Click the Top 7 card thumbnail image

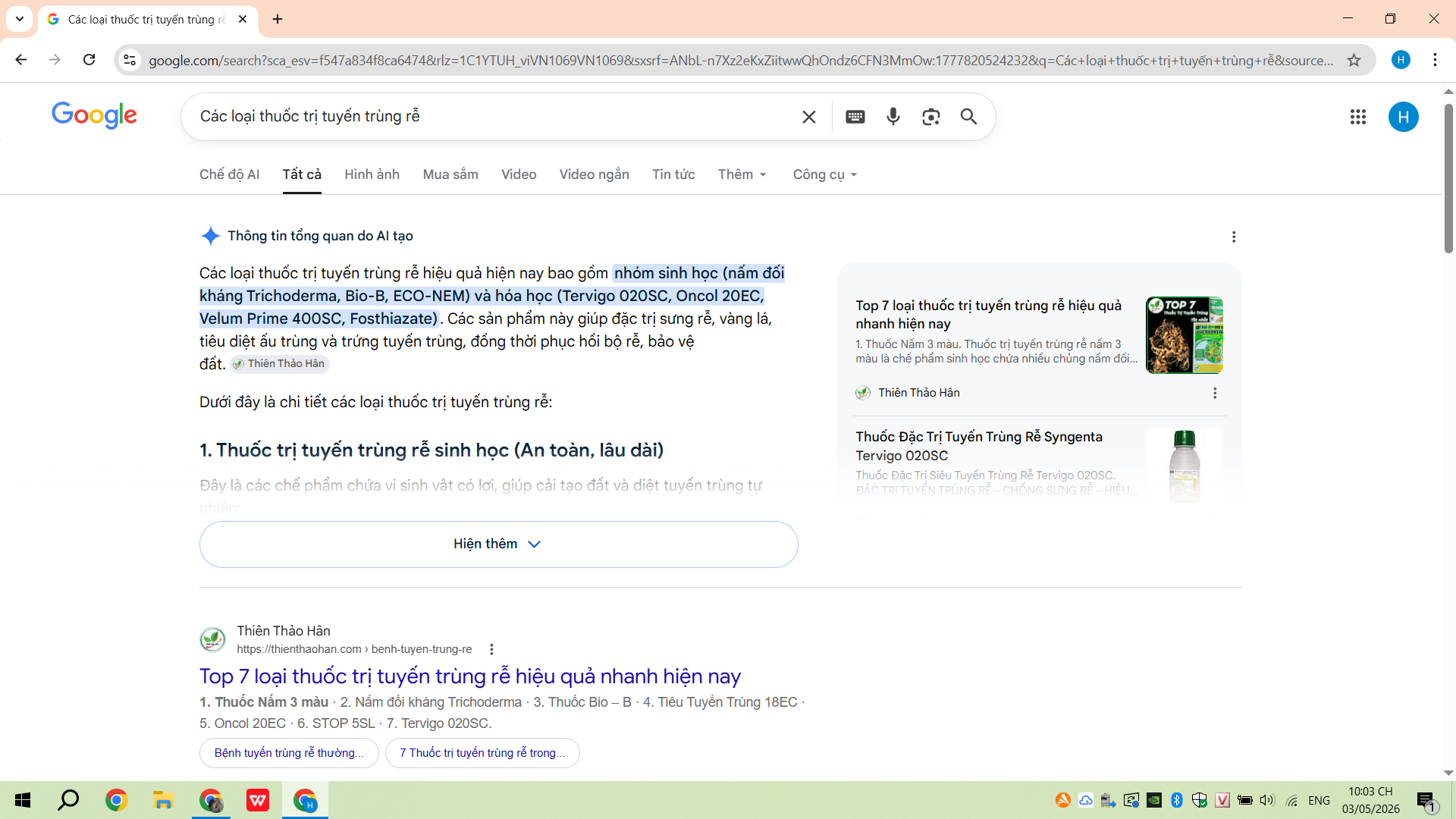click(x=1185, y=335)
